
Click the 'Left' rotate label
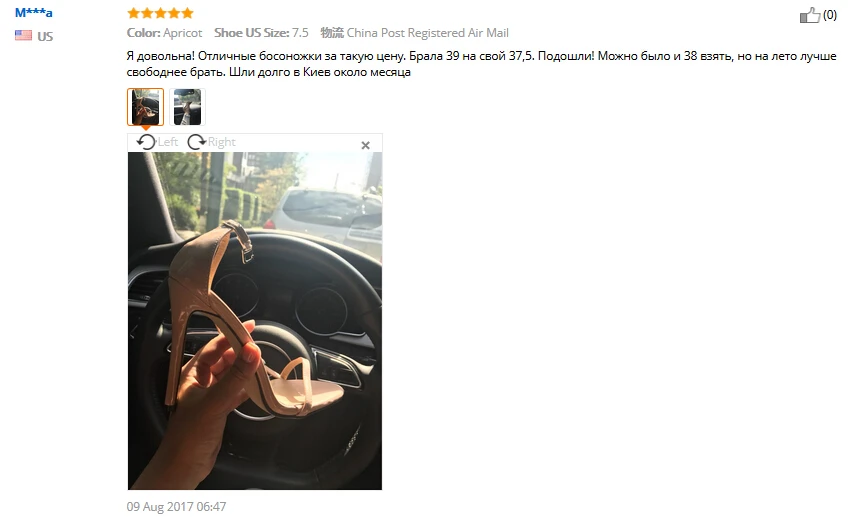tap(168, 142)
